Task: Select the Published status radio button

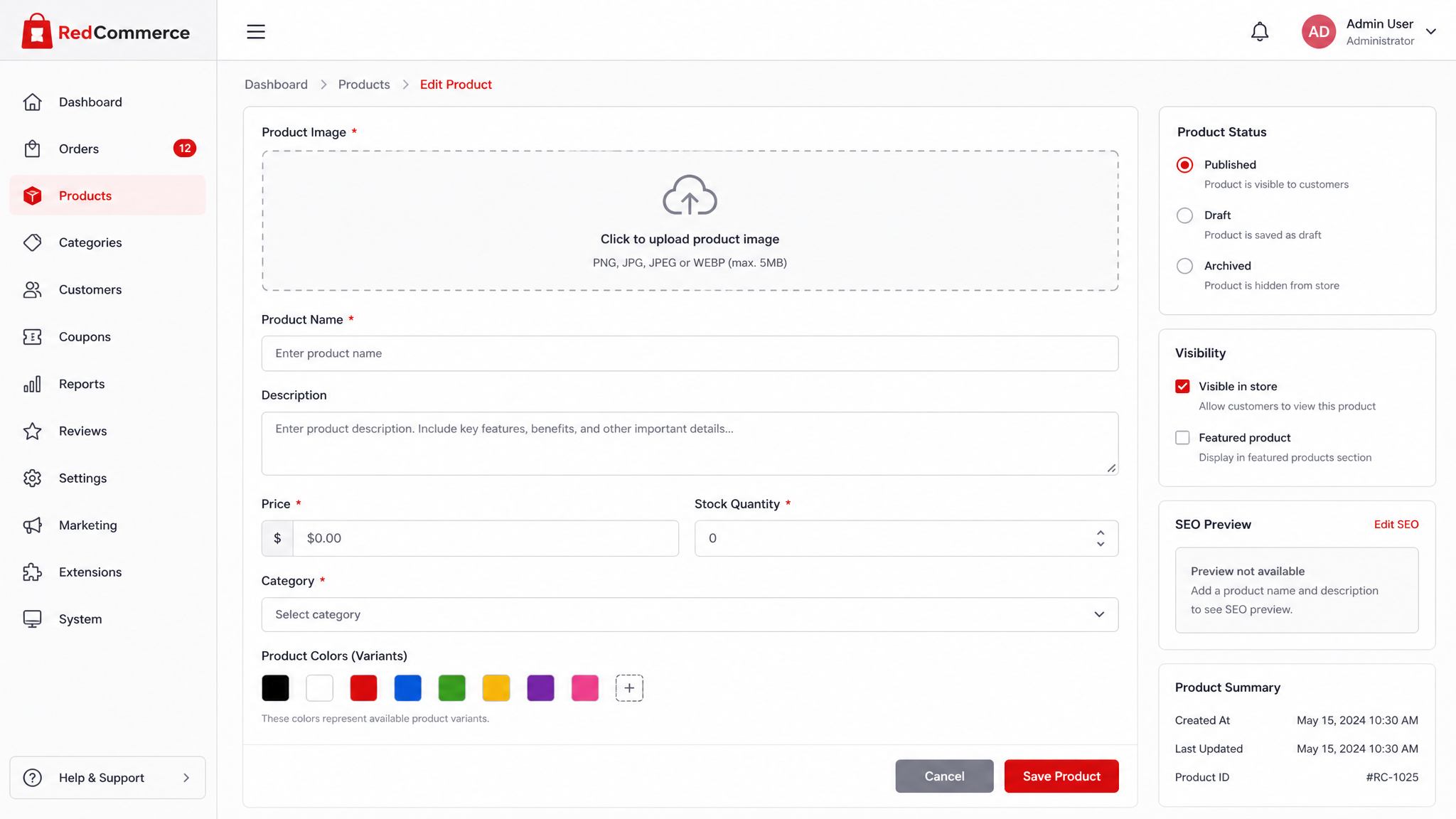Action: point(1184,165)
